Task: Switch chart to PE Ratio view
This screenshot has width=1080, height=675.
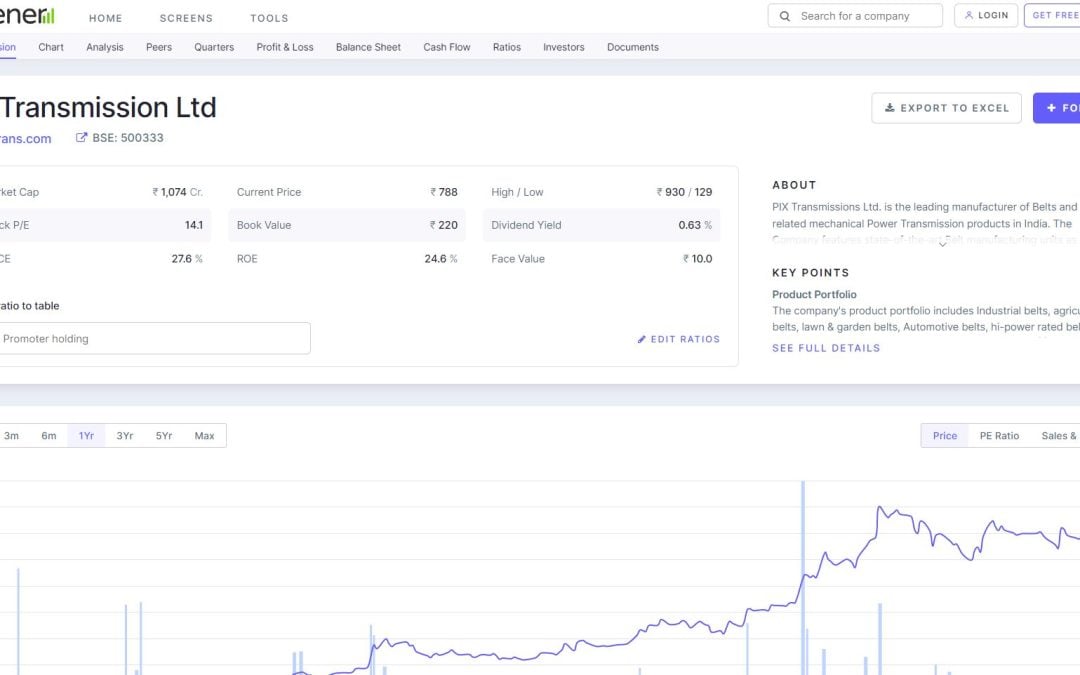Action: pos(999,435)
